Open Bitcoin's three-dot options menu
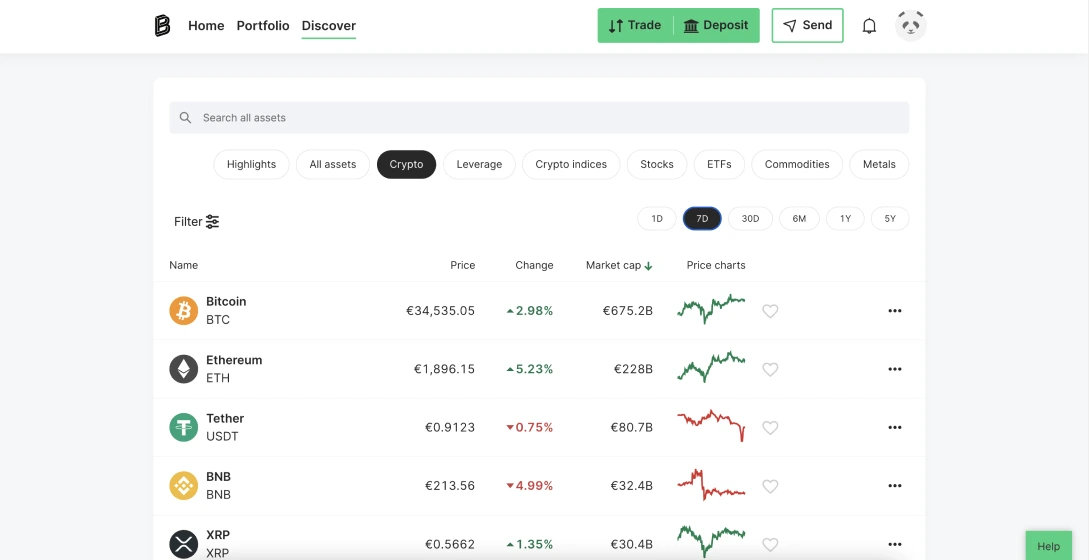The height and width of the screenshot is (560, 1089). coord(895,311)
